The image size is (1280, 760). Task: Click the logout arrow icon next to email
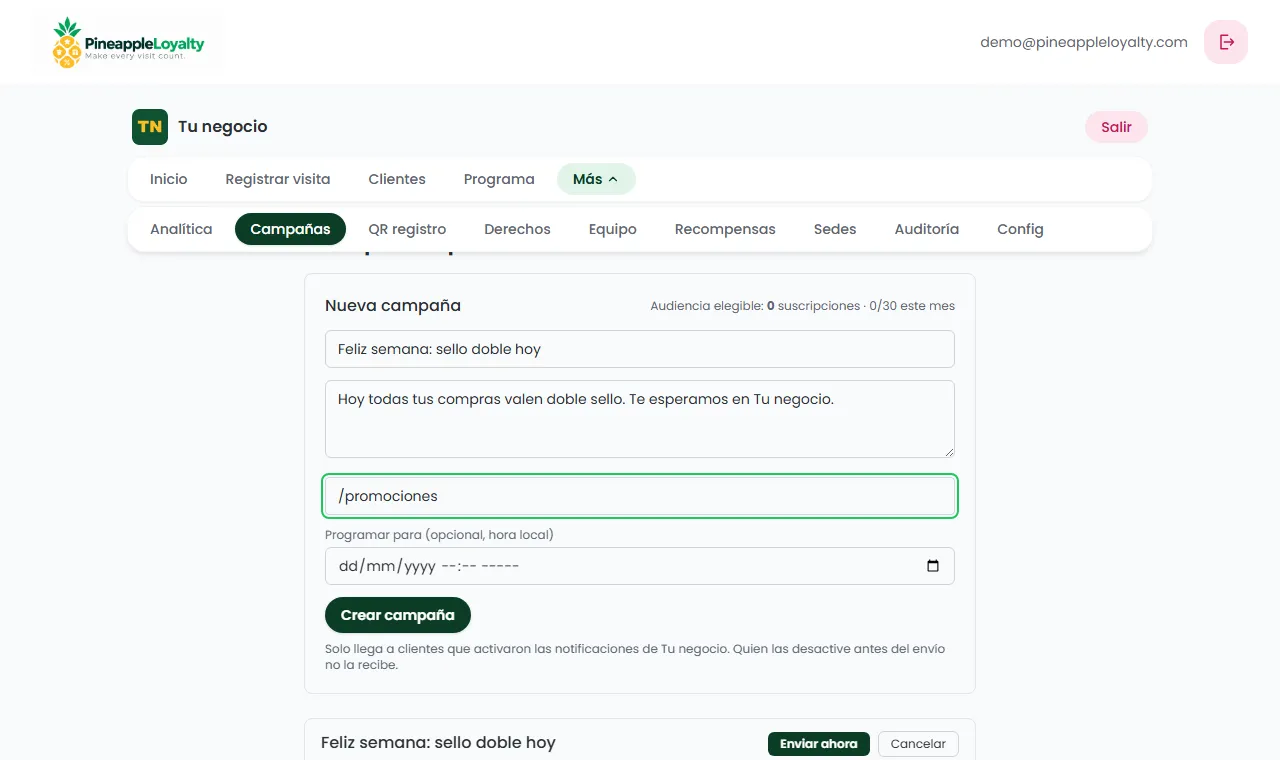click(x=1226, y=42)
